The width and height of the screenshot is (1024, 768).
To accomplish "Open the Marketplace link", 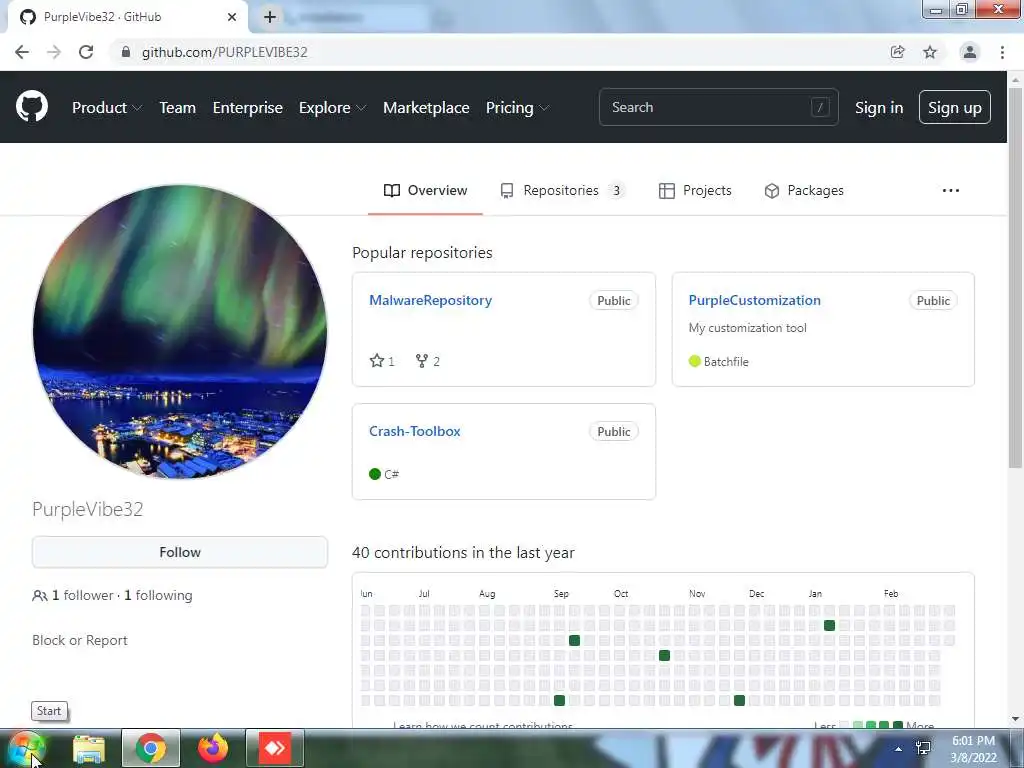I will [426, 108].
